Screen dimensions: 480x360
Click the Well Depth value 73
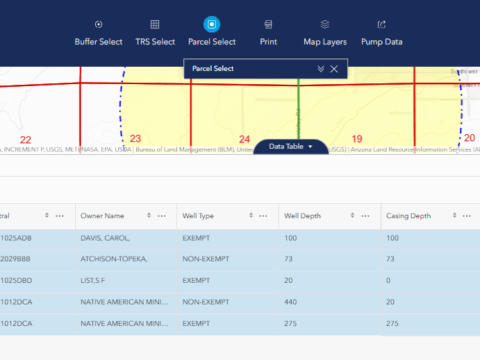(x=288, y=259)
